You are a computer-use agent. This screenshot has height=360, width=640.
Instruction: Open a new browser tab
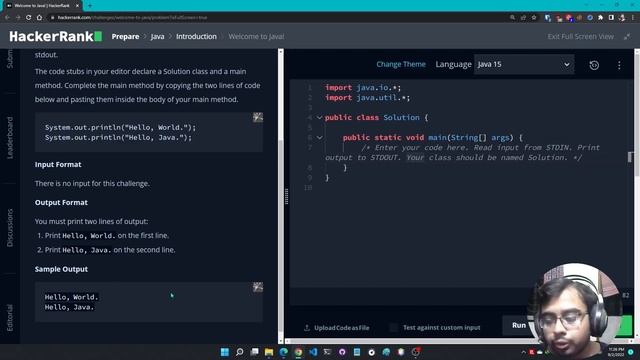point(90,6)
